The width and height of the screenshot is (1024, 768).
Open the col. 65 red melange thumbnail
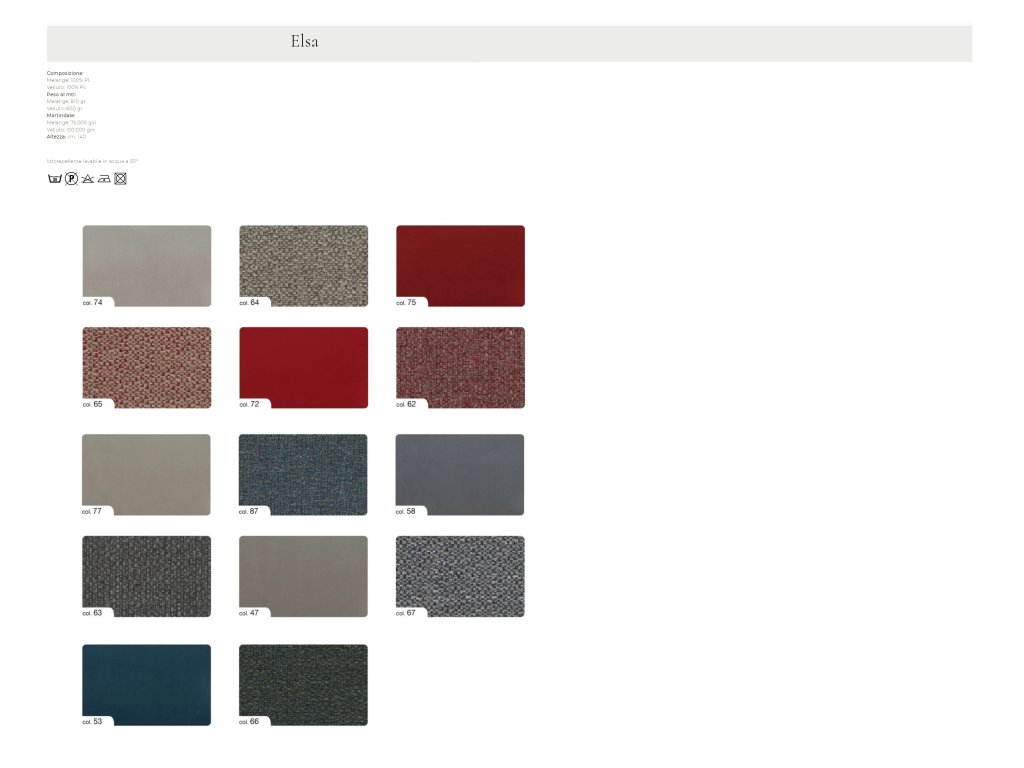point(146,367)
